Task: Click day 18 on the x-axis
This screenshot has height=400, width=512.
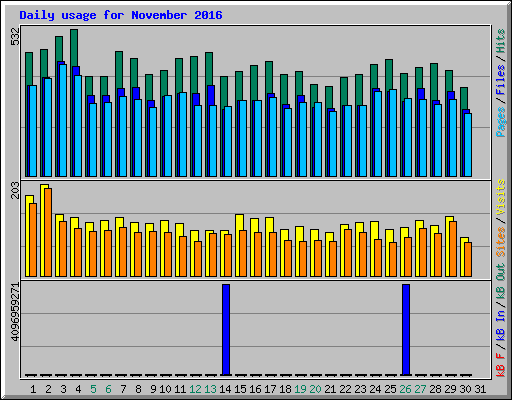Action: pyautogui.click(x=285, y=389)
